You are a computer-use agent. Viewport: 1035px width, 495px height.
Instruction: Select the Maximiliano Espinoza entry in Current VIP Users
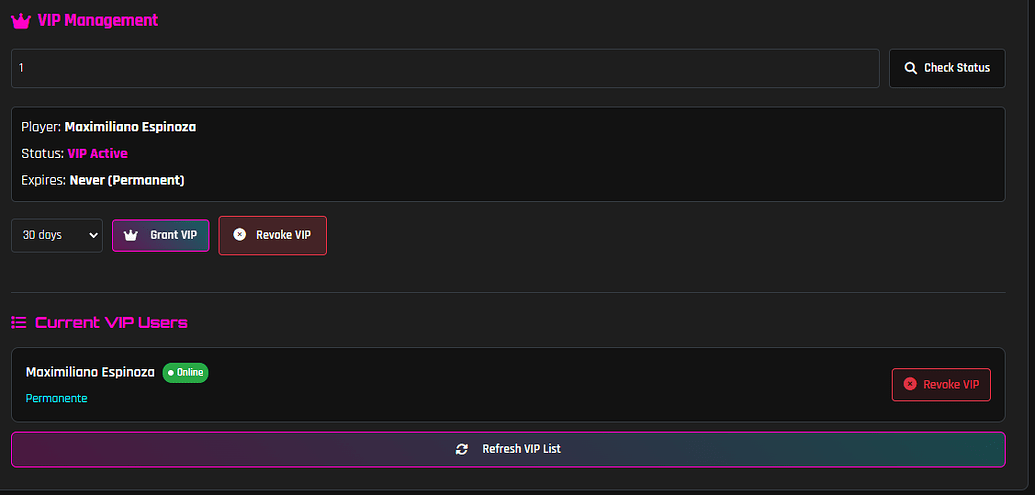(90, 372)
